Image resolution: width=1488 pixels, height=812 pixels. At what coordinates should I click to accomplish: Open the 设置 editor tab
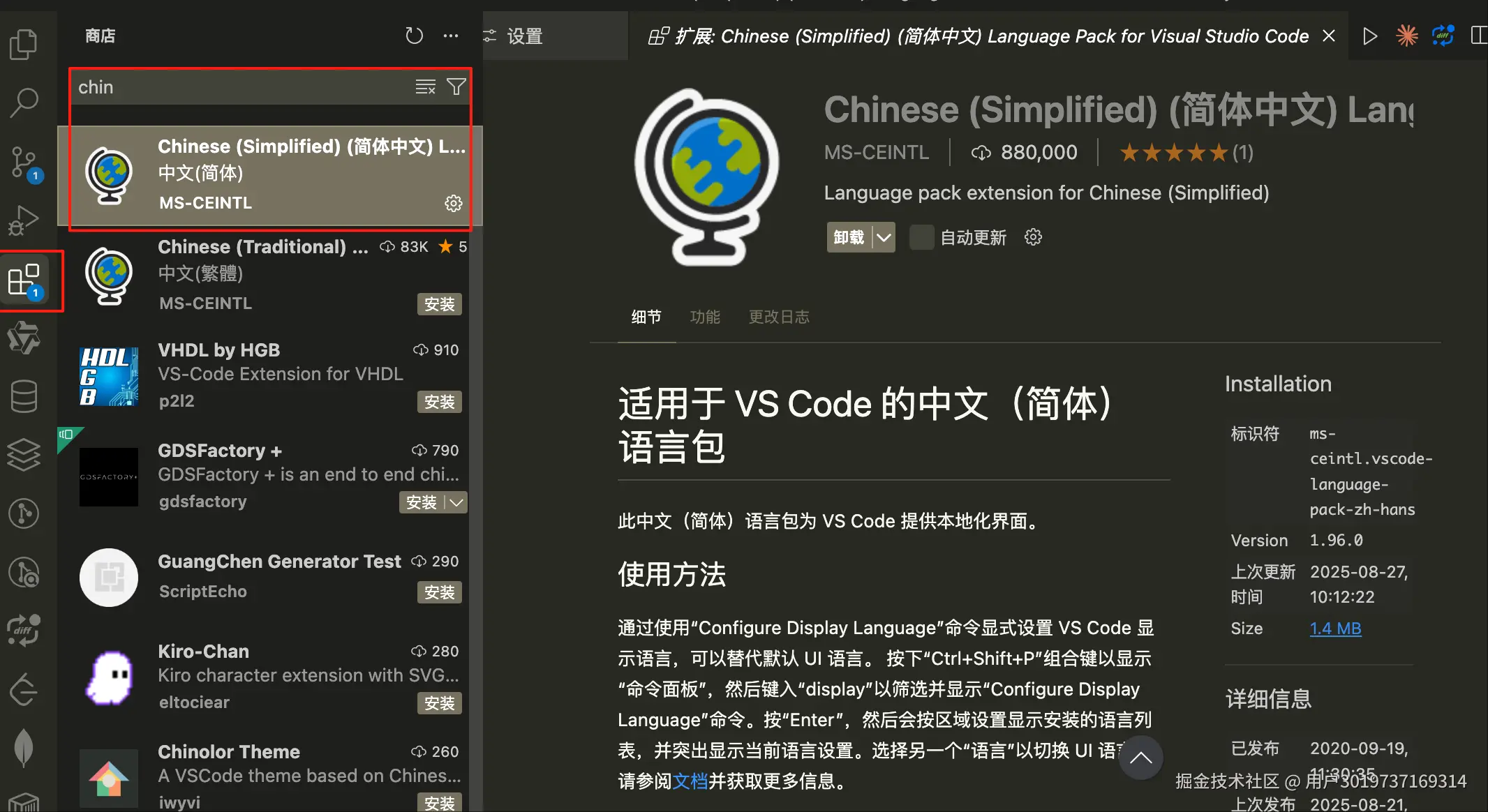point(524,36)
